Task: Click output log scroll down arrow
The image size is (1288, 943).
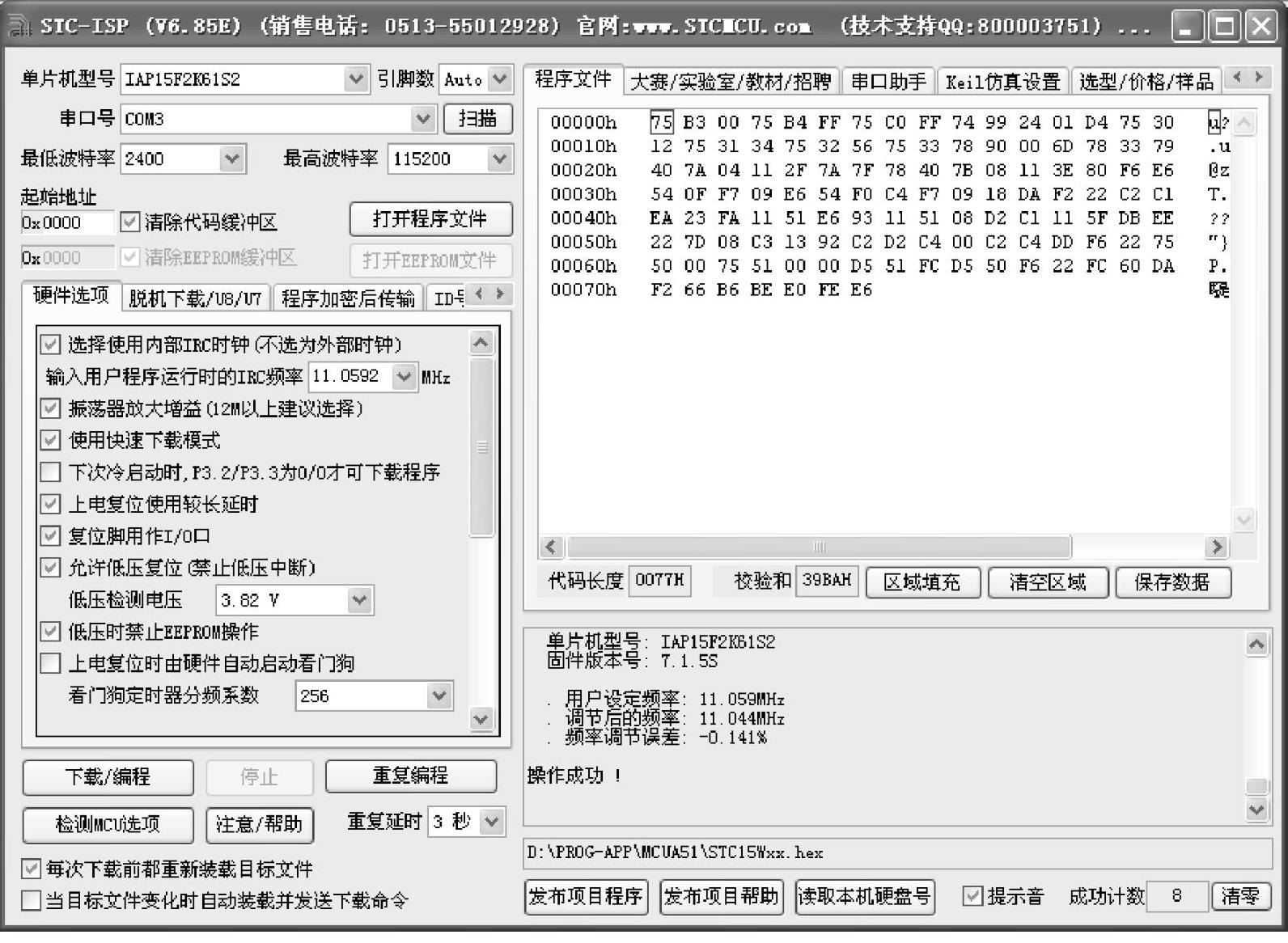Action: pyautogui.click(x=1256, y=809)
